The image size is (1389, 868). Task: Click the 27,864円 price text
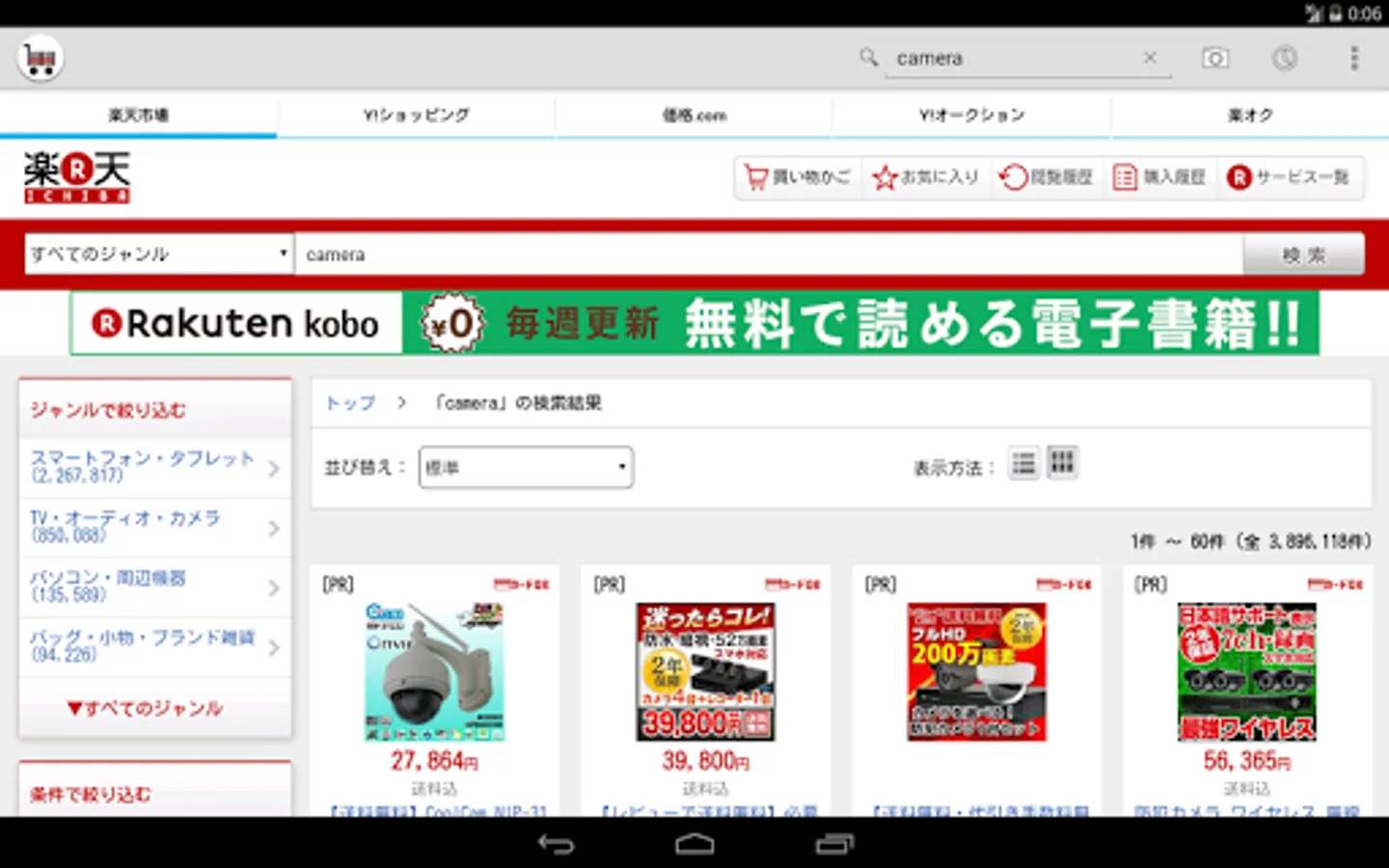click(x=434, y=761)
